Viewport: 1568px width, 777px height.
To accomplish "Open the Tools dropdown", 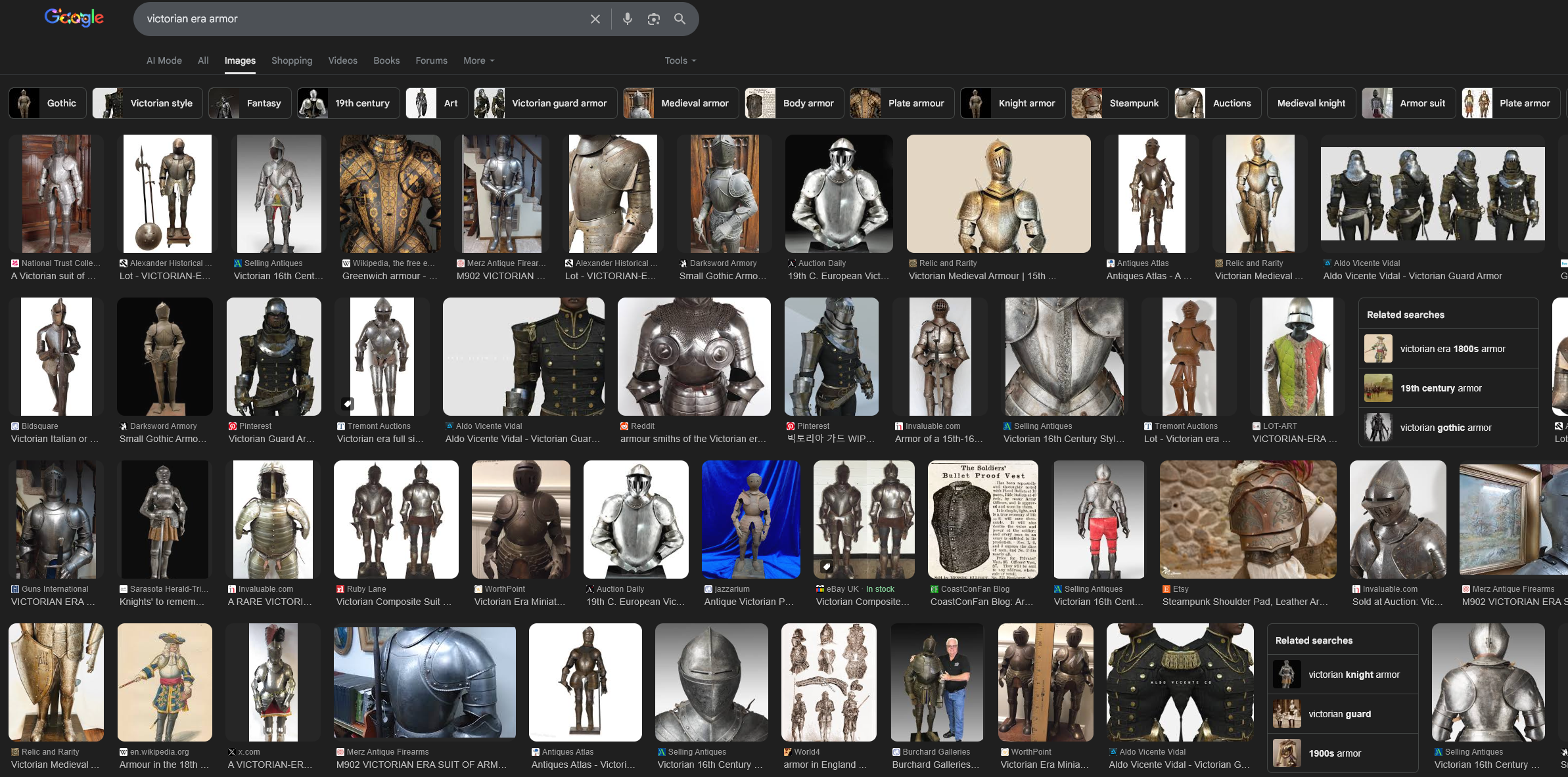I will click(680, 60).
